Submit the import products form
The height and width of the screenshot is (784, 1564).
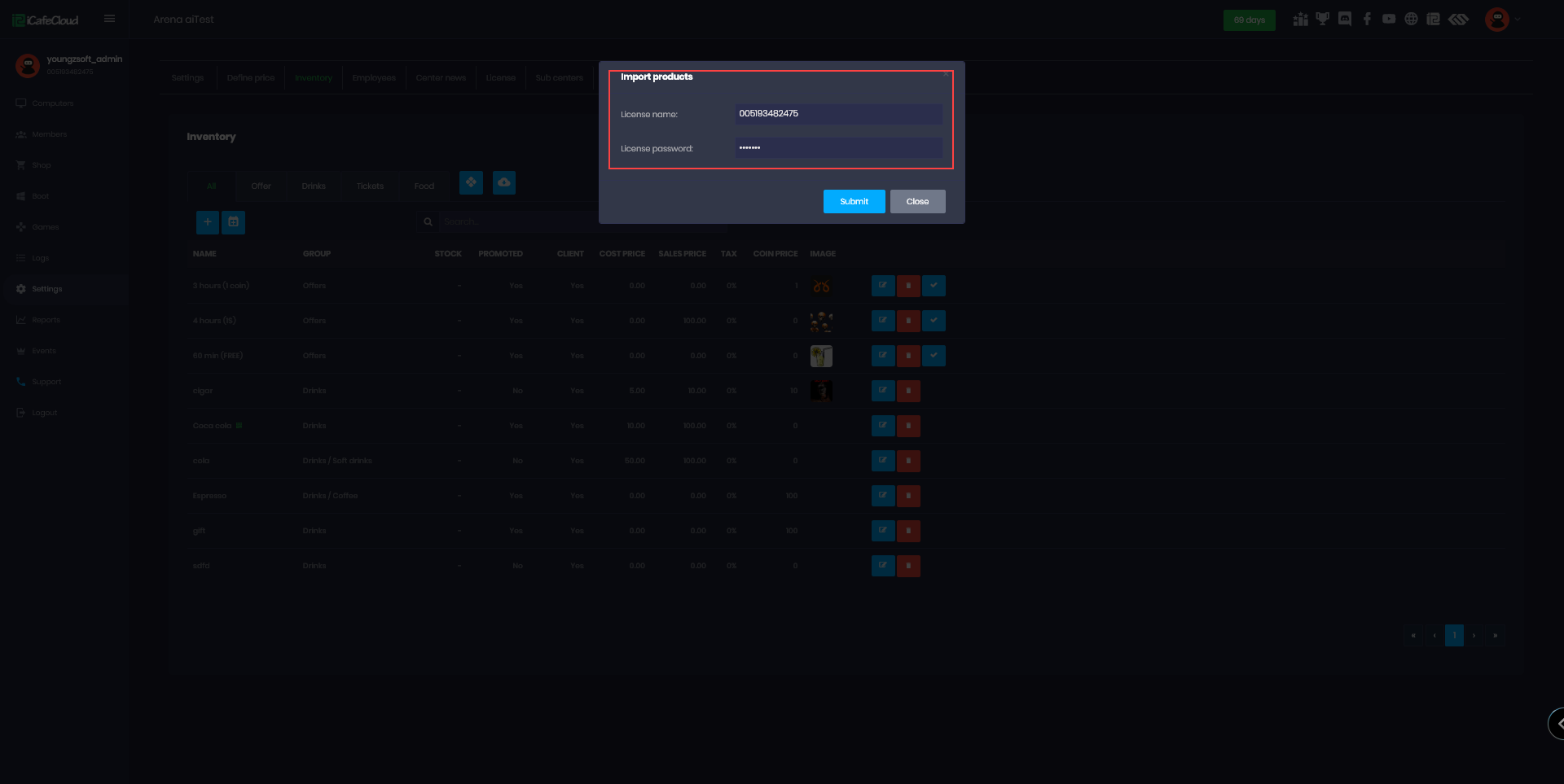[x=854, y=202]
